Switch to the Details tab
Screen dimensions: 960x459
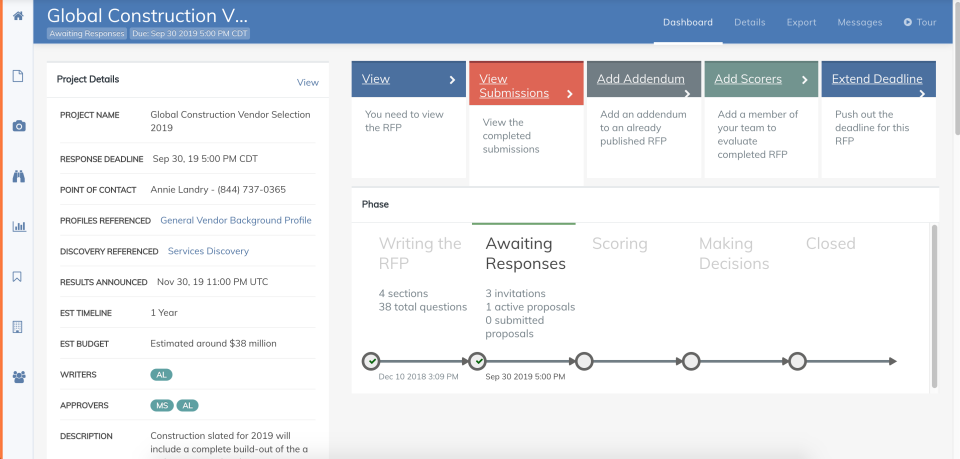pyautogui.click(x=749, y=22)
